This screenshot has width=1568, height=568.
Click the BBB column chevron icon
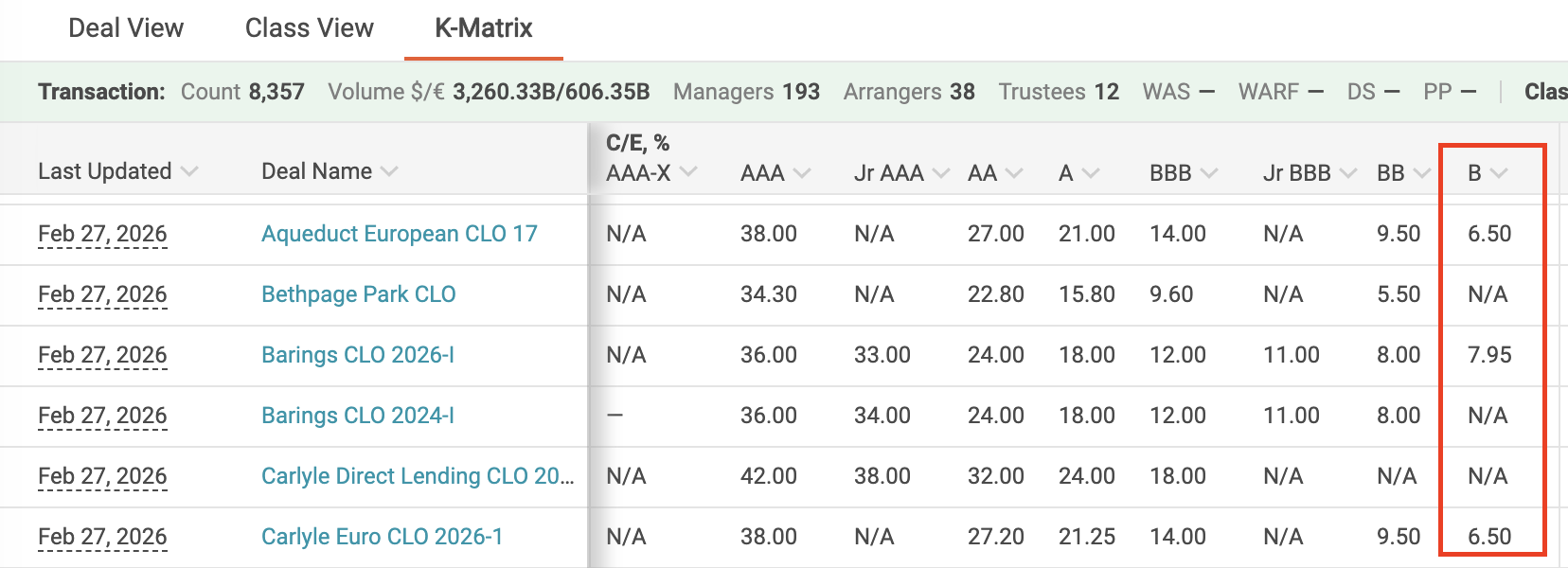[1209, 173]
